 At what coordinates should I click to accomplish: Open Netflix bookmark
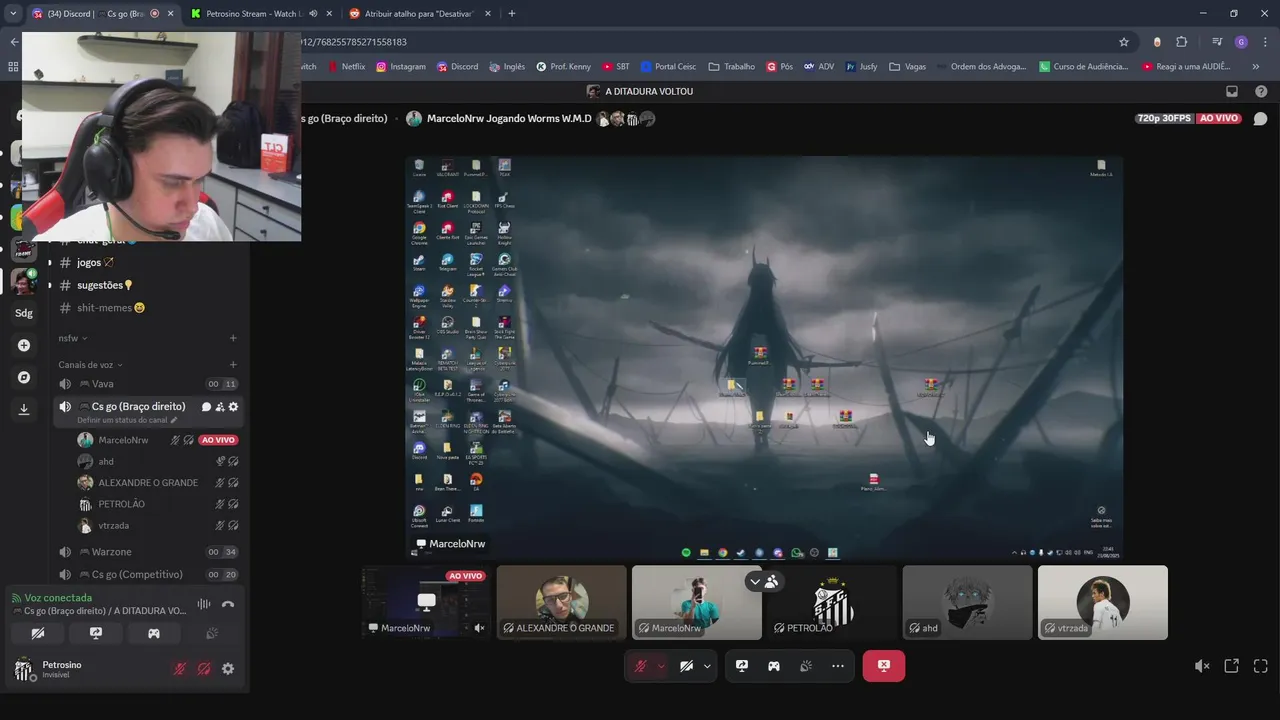(347, 67)
